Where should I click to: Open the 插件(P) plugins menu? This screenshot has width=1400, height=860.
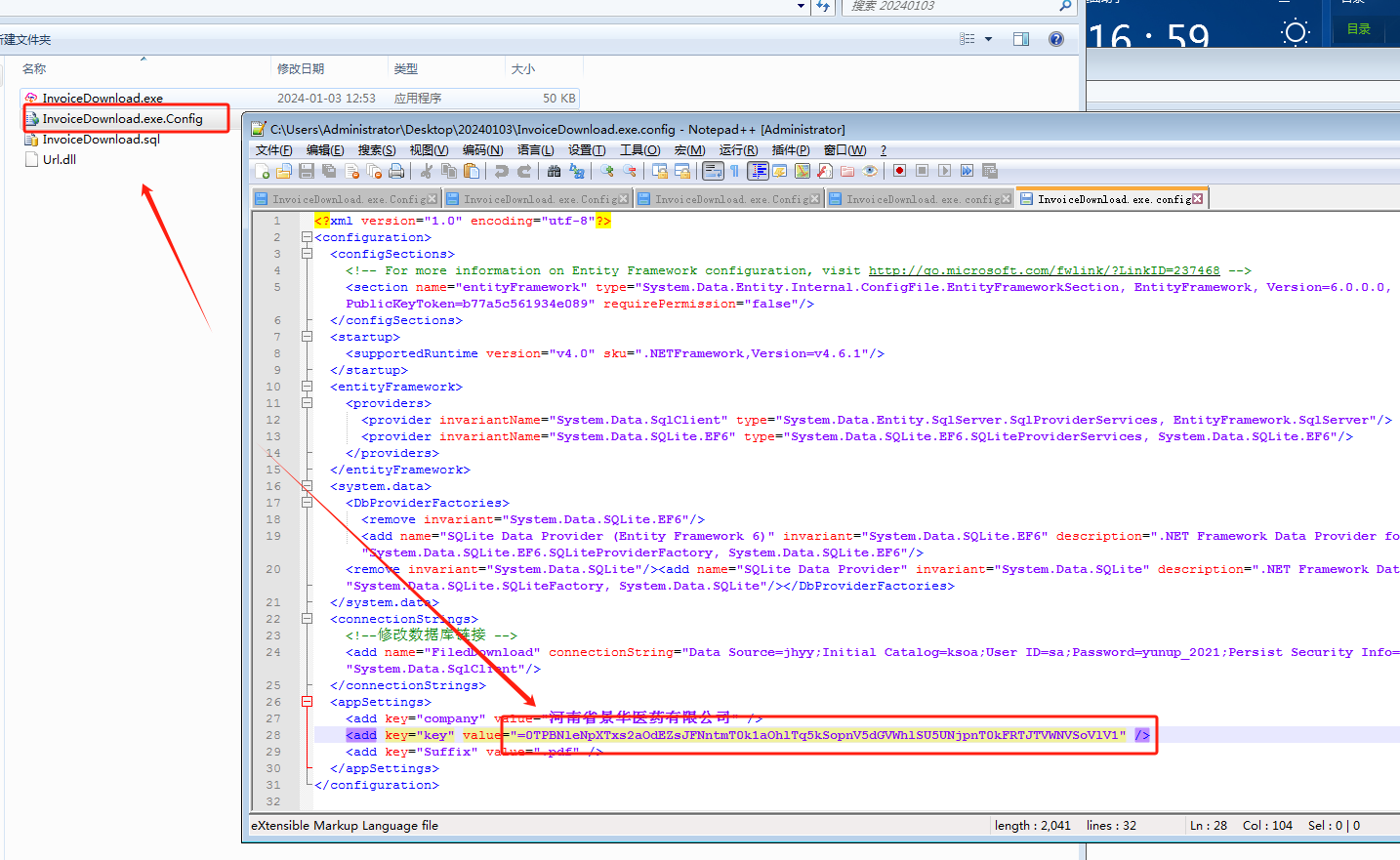pos(790,150)
